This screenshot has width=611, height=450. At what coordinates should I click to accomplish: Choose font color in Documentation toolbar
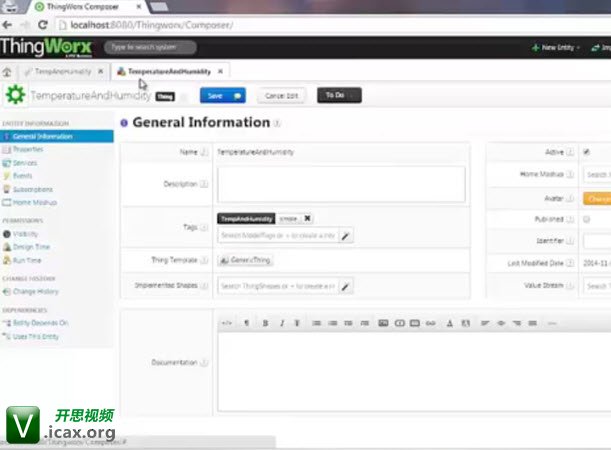click(x=450, y=323)
